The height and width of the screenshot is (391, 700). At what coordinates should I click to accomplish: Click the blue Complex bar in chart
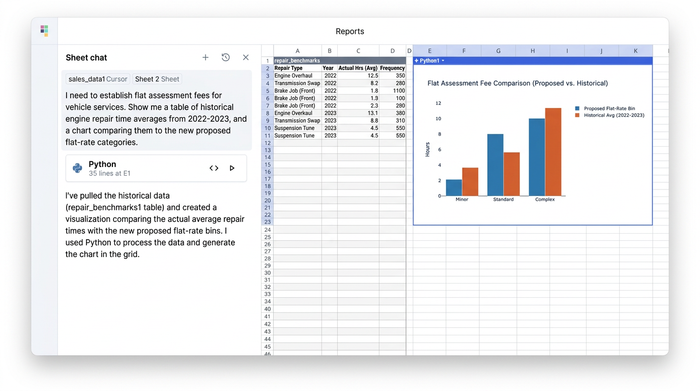pyautogui.click(x=537, y=157)
